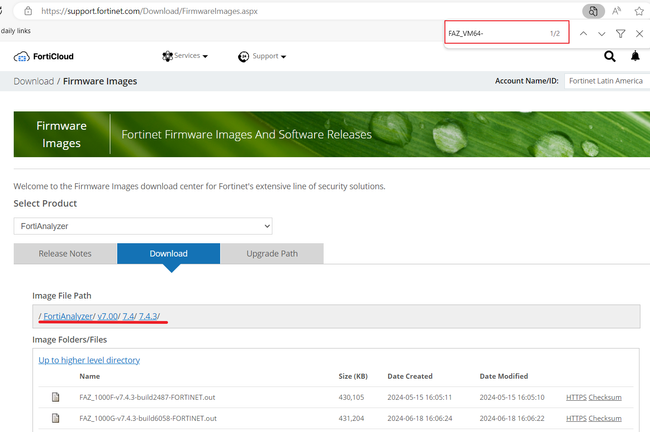Viewport: 650px width, 432px height.
Task: Select the Download tab
Action: tap(168, 253)
